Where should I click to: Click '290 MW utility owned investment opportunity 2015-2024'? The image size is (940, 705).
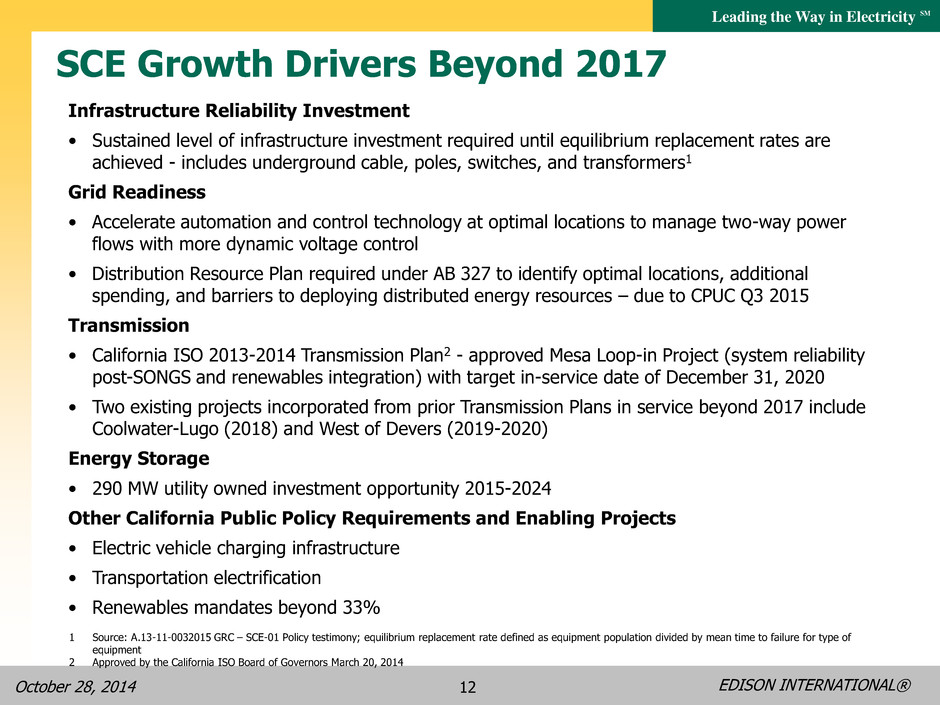pos(321,489)
